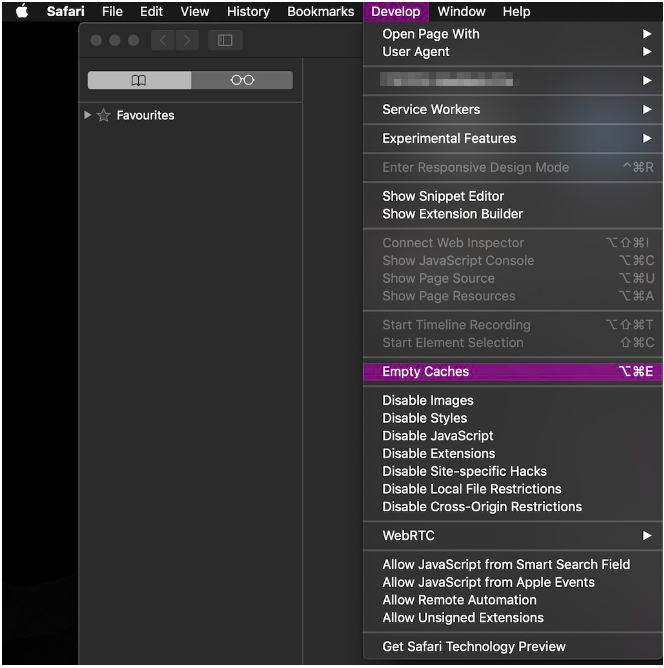Open the User Agent submenu
The height and width of the screenshot is (668, 664).
pos(416,52)
